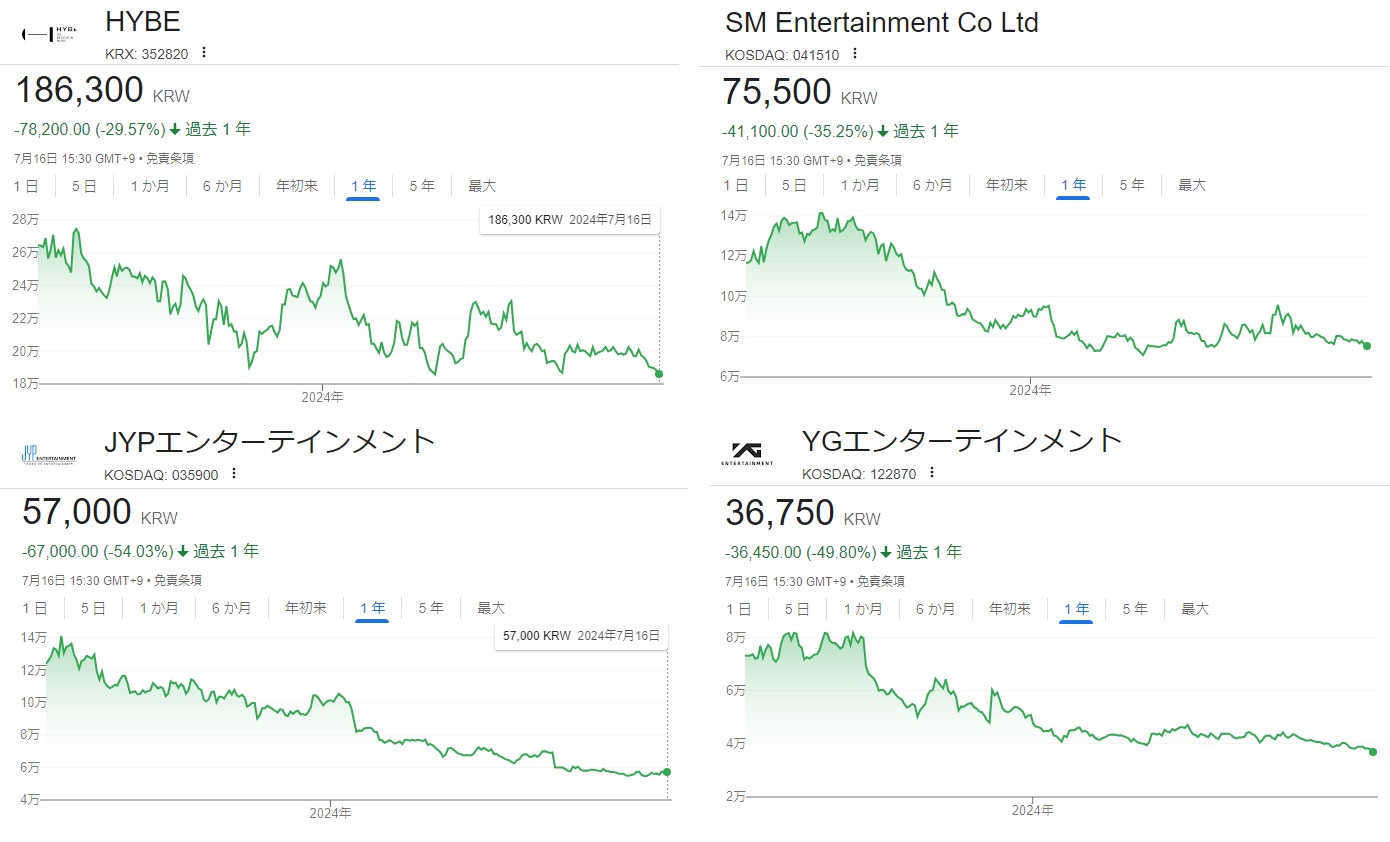The image size is (1390, 842).
Task: Click the YG Entertainment logo
Action: [746, 453]
